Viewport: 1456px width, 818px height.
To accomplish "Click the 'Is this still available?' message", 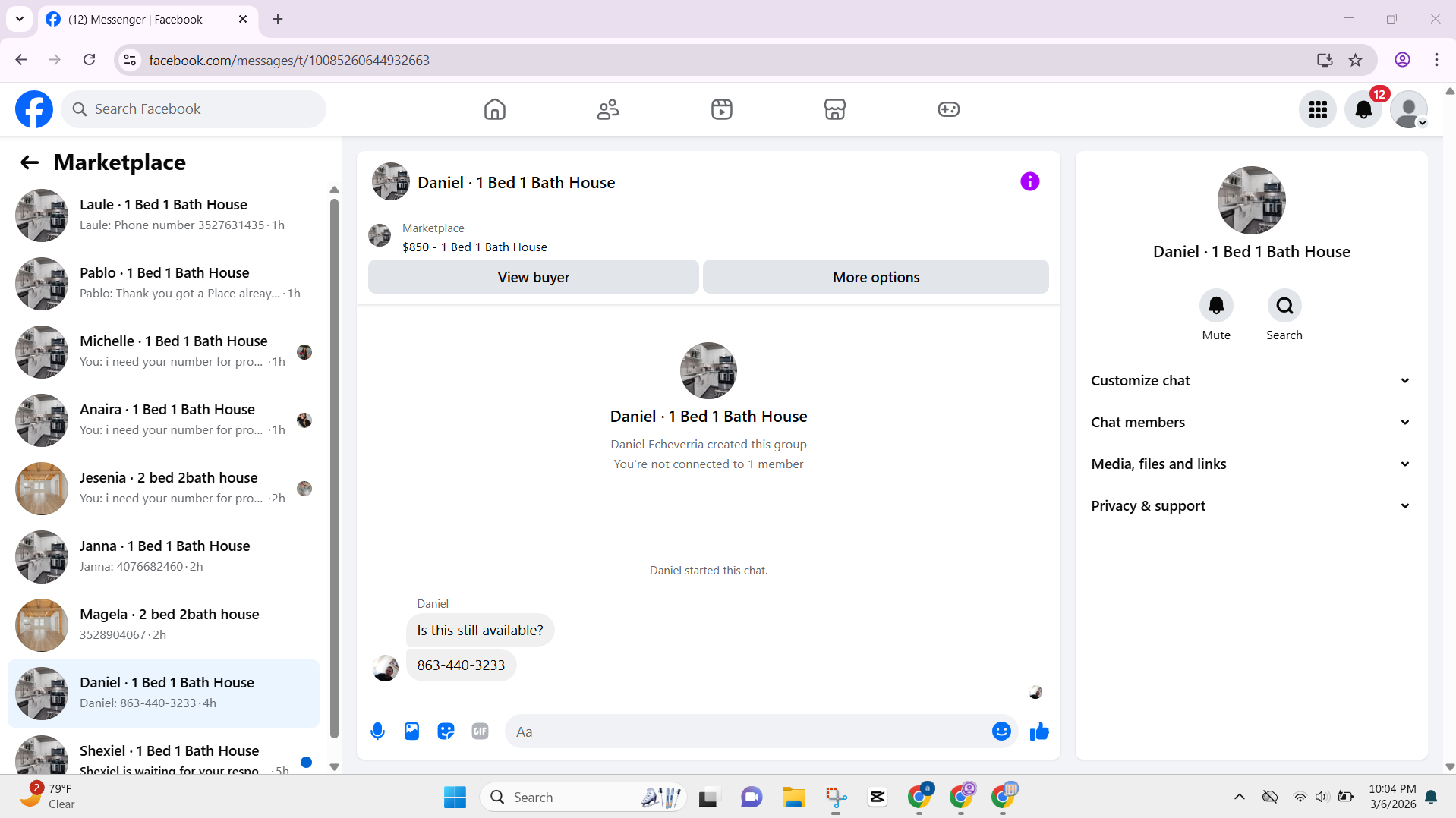I will click(480, 631).
